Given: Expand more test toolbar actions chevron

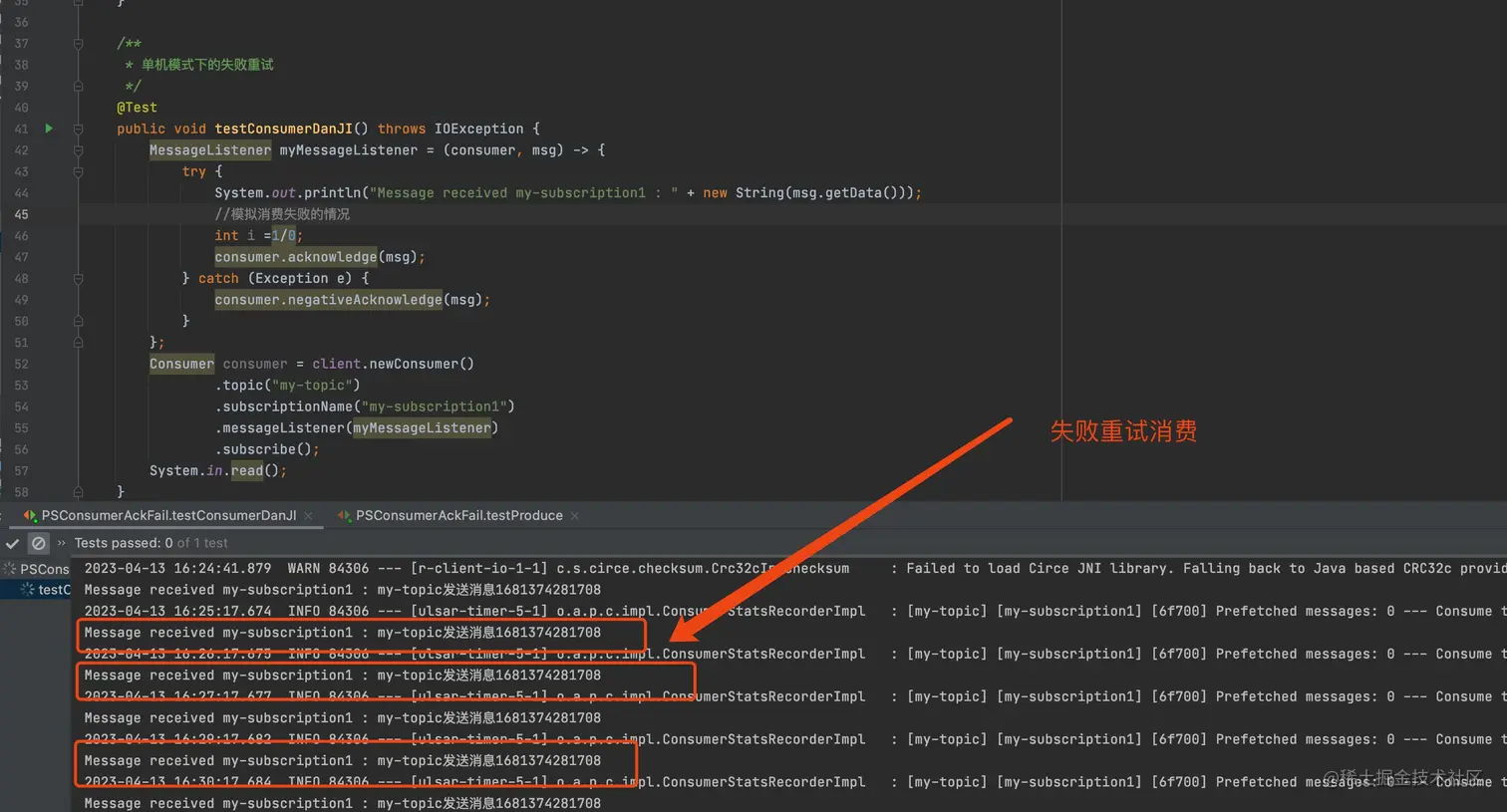Looking at the screenshot, I should (62, 543).
